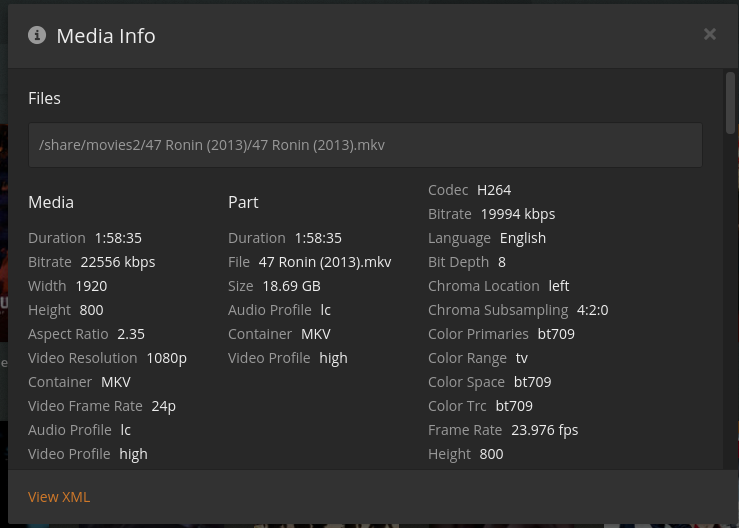Open the View XML link

tap(59, 497)
